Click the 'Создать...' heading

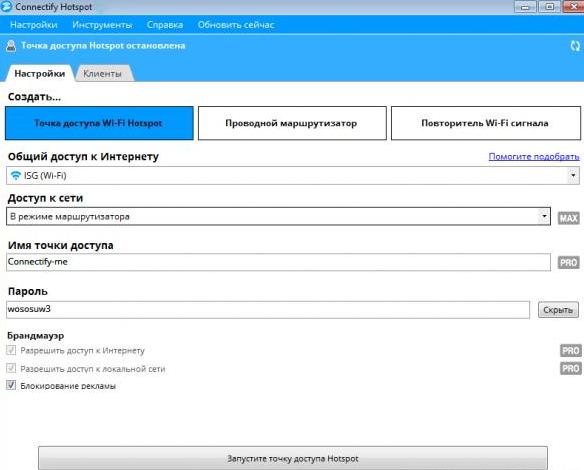coord(34,97)
